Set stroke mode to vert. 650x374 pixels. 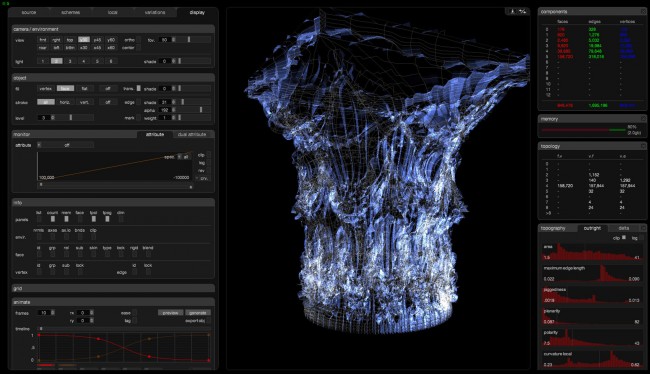tap(85, 102)
